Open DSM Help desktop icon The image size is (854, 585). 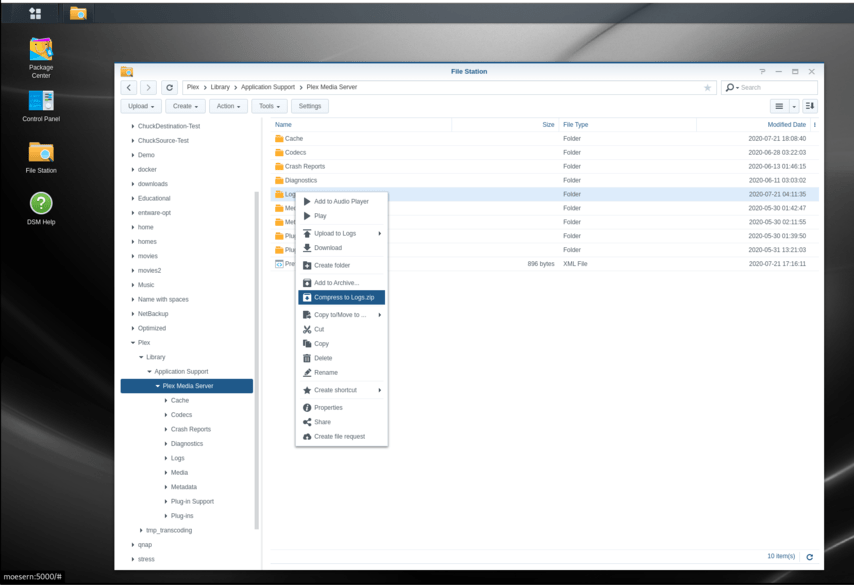pos(41,209)
